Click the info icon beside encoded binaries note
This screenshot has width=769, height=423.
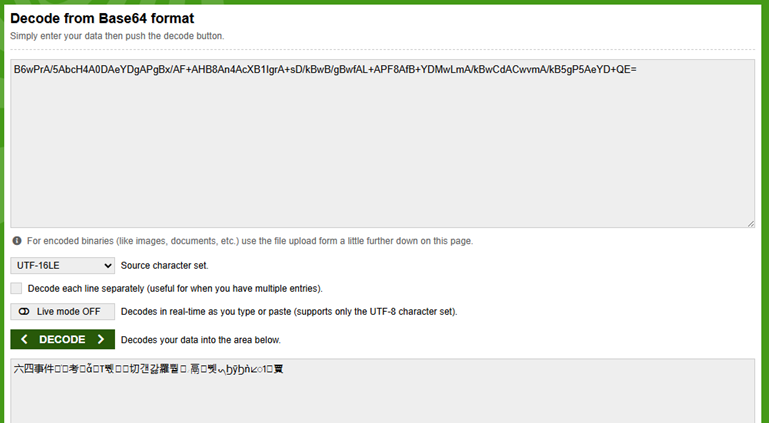point(17,241)
